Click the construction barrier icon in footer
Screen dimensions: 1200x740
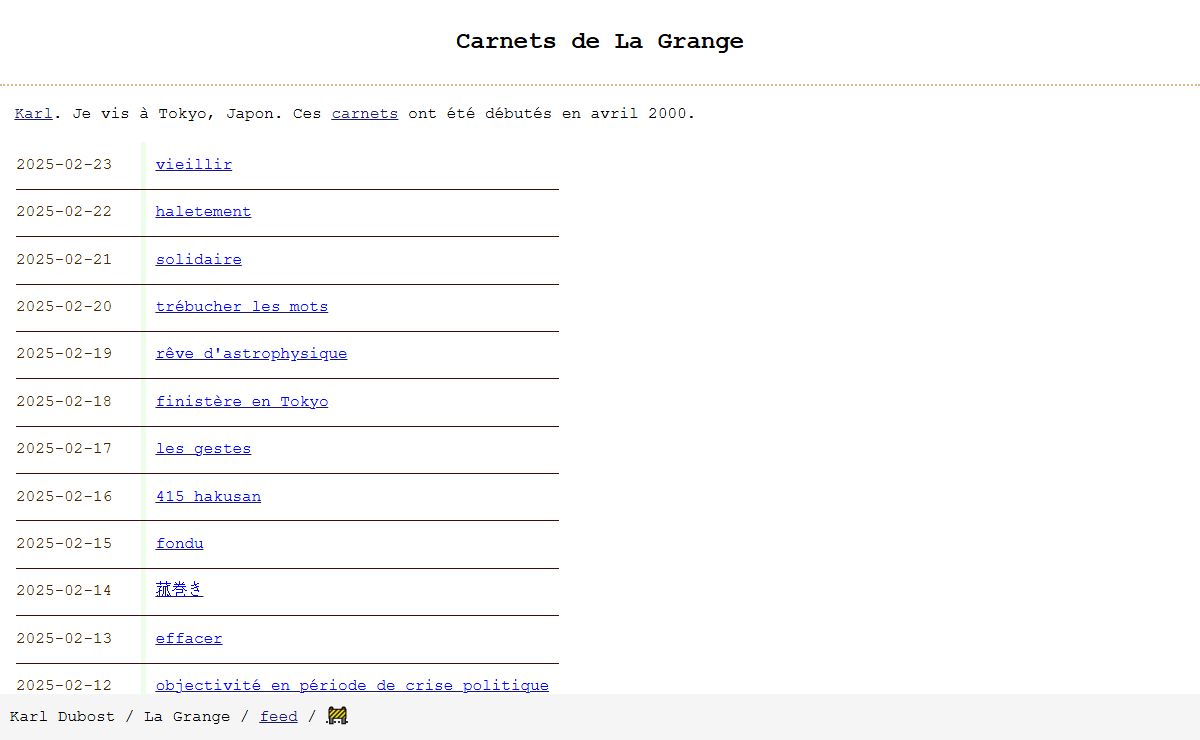[337, 716]
